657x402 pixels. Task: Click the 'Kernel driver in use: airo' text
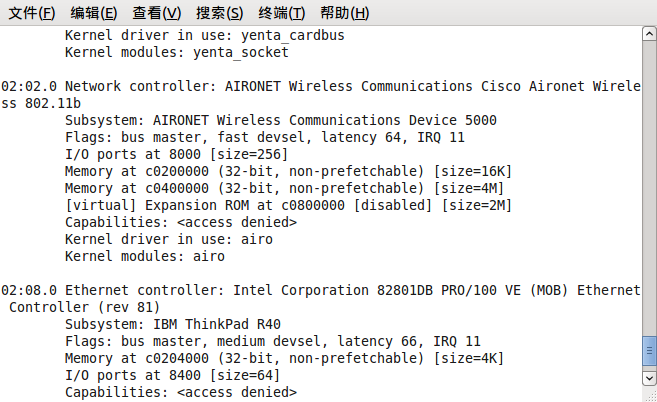pyautogui.click(x=169, y=239)
